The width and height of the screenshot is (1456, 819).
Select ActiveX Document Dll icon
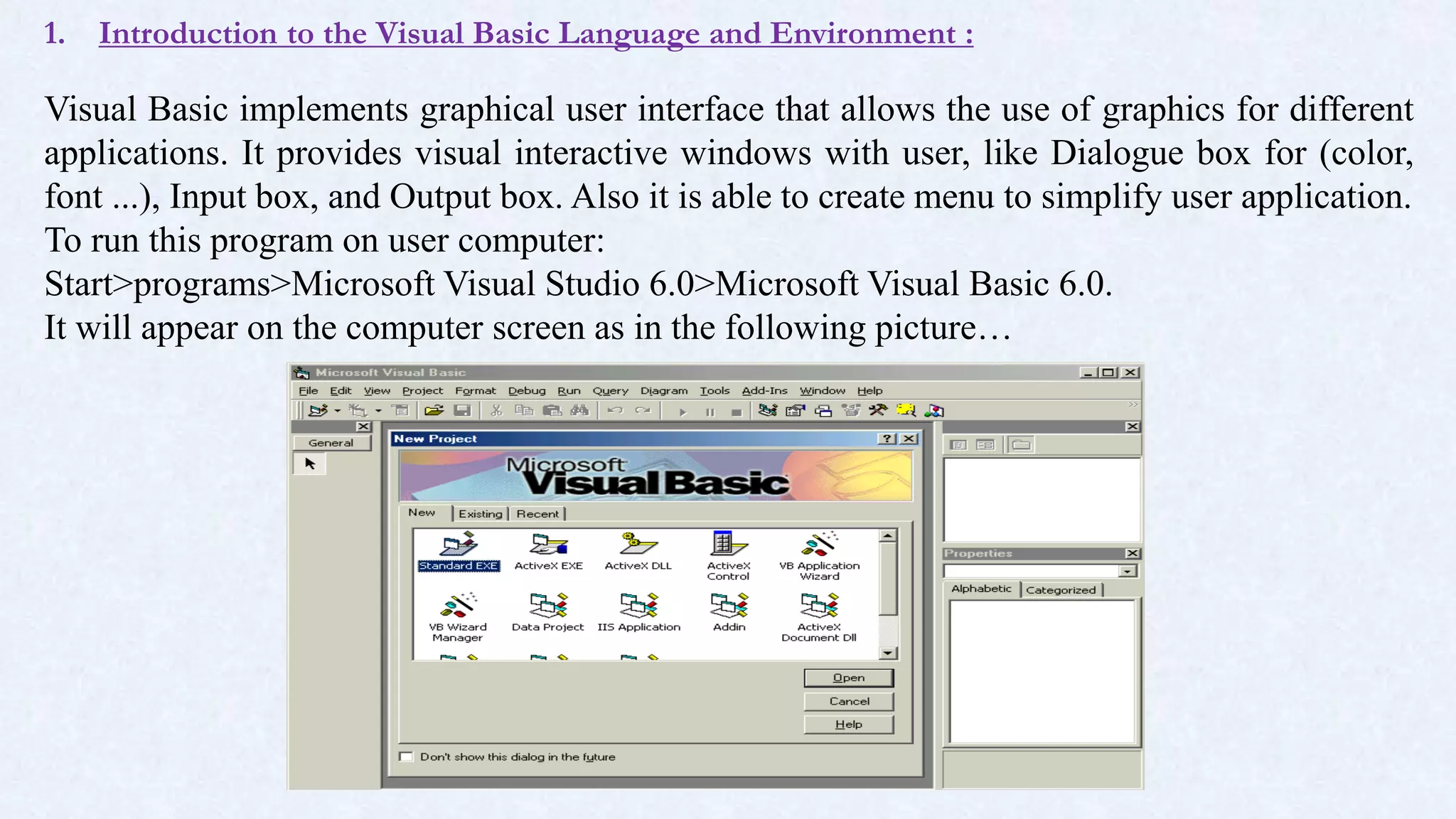point(819,618)
